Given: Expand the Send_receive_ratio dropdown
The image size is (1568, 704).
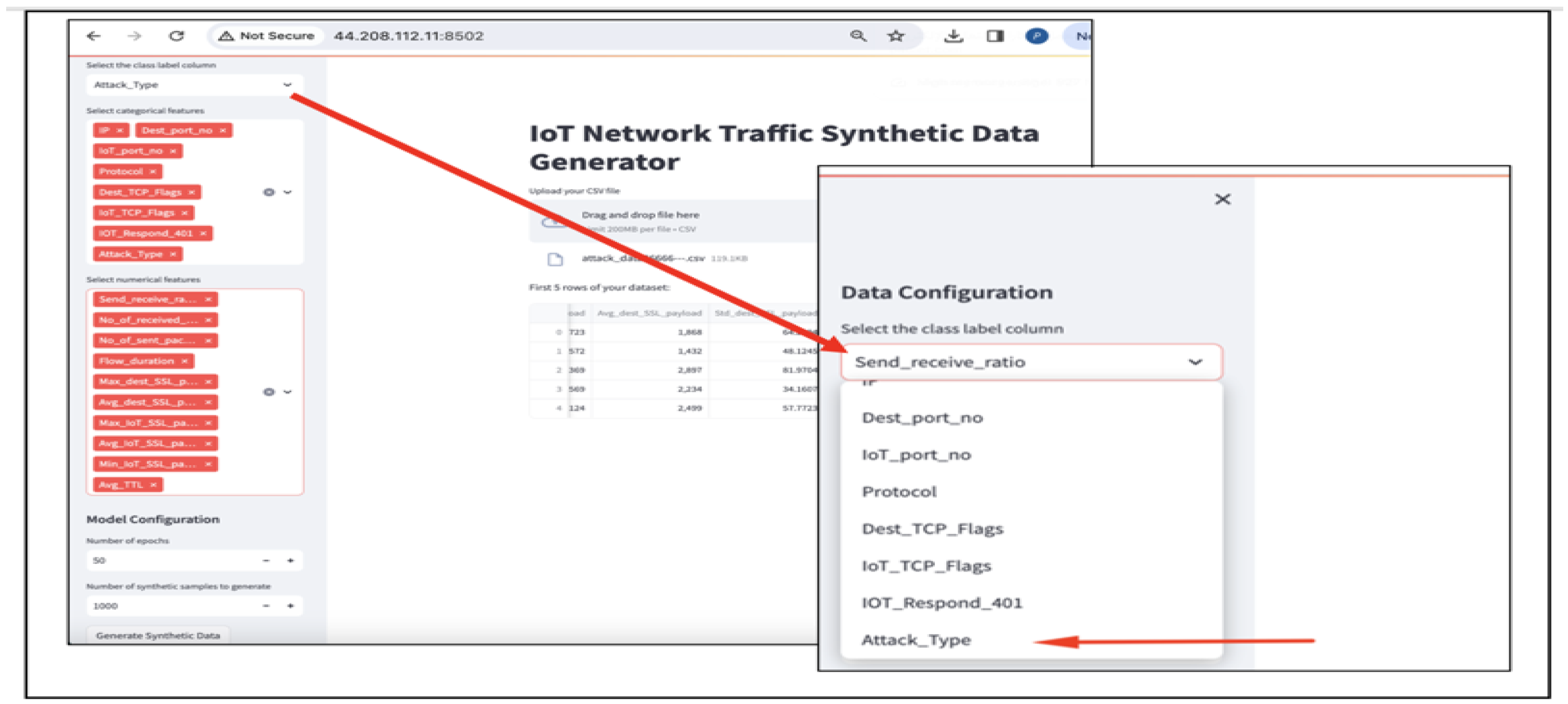Looking at the screenshot, I should pos(1195,362).
